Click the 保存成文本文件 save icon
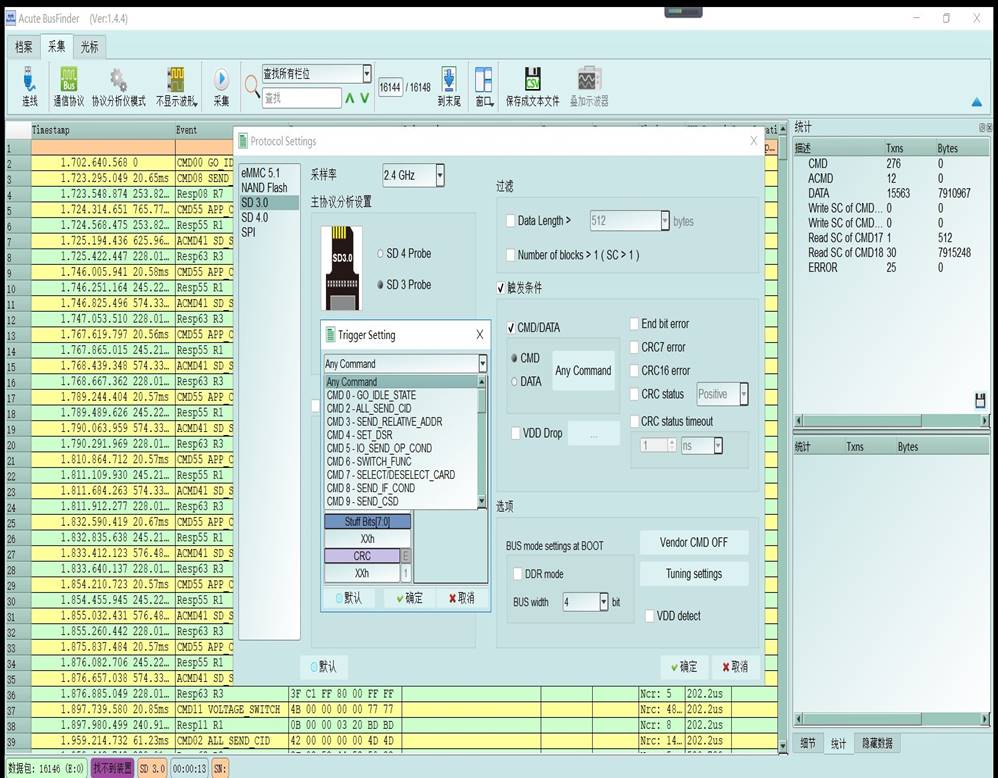Image resolution: width=998 pixels, height=778 pixels. [x=533, y=80]
